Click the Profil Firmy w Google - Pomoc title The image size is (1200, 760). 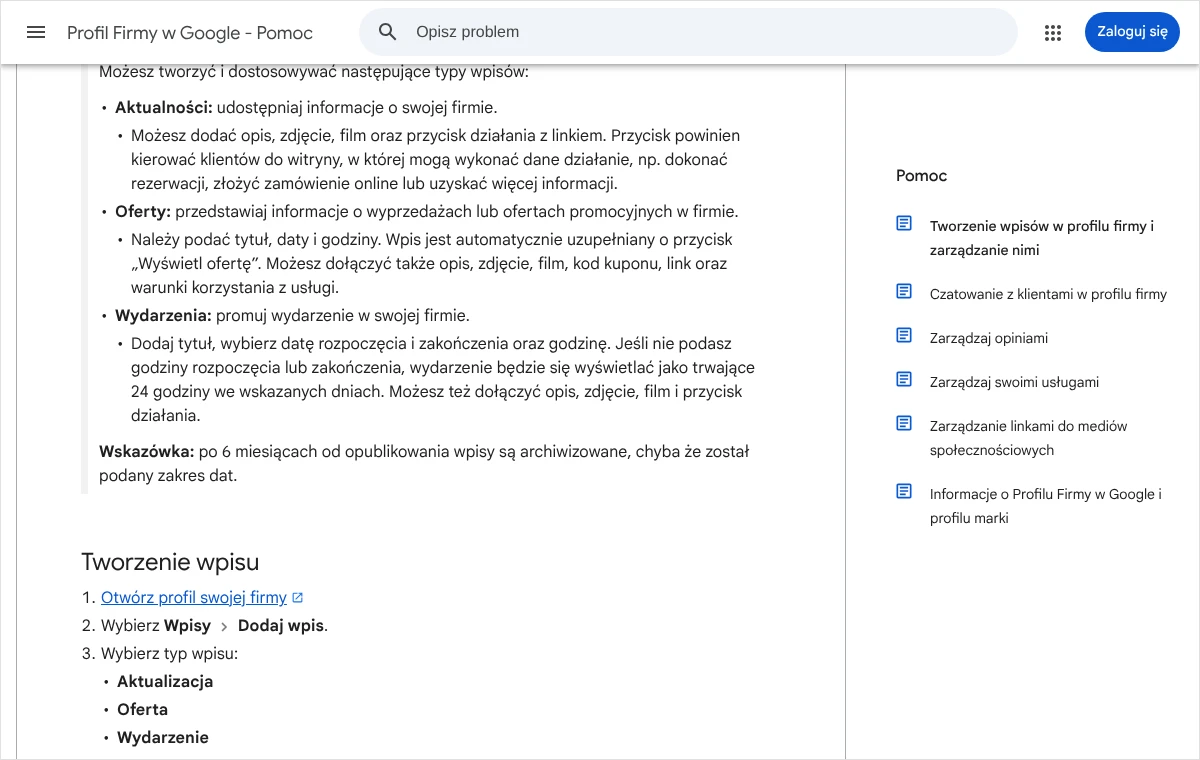click(x=190, y=33)
